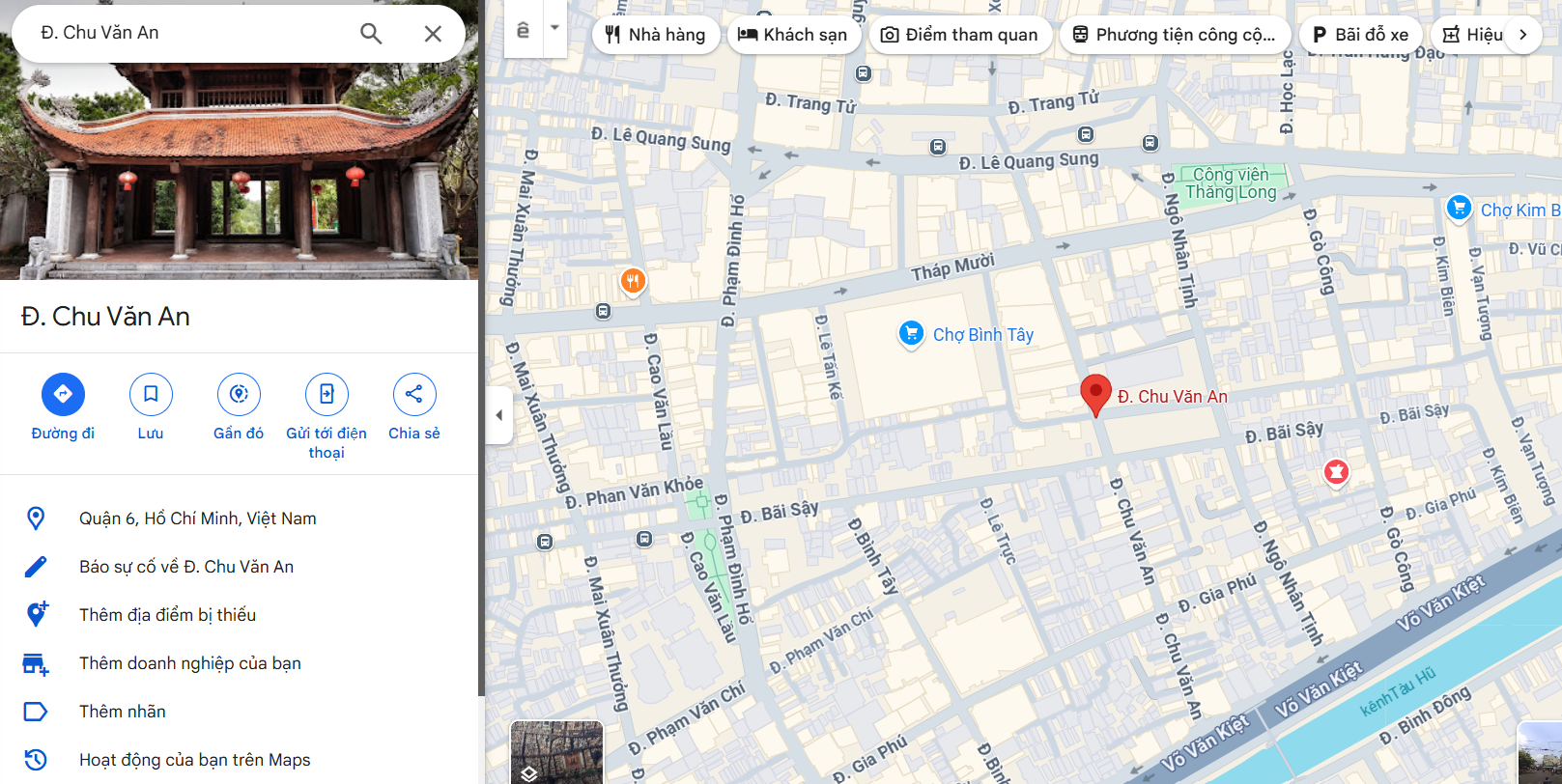Click the Công viên Thăng Long park label

pyautogui.click(x=1231, y=182)
